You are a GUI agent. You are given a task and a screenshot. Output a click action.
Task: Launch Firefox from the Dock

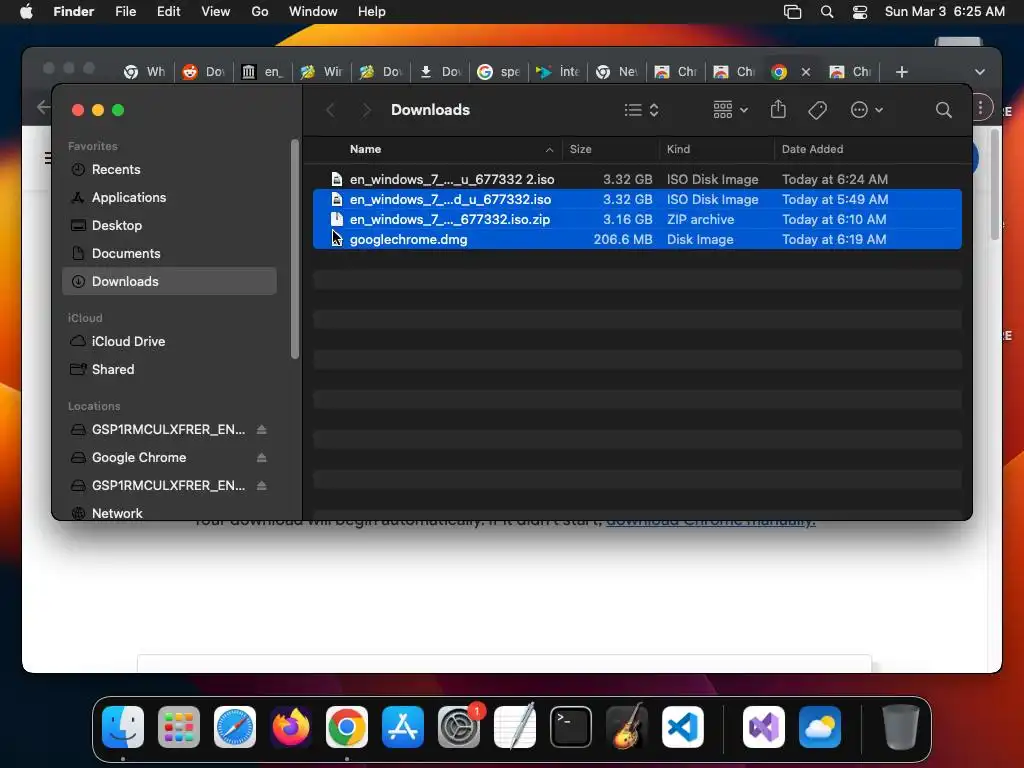(291, 727)
